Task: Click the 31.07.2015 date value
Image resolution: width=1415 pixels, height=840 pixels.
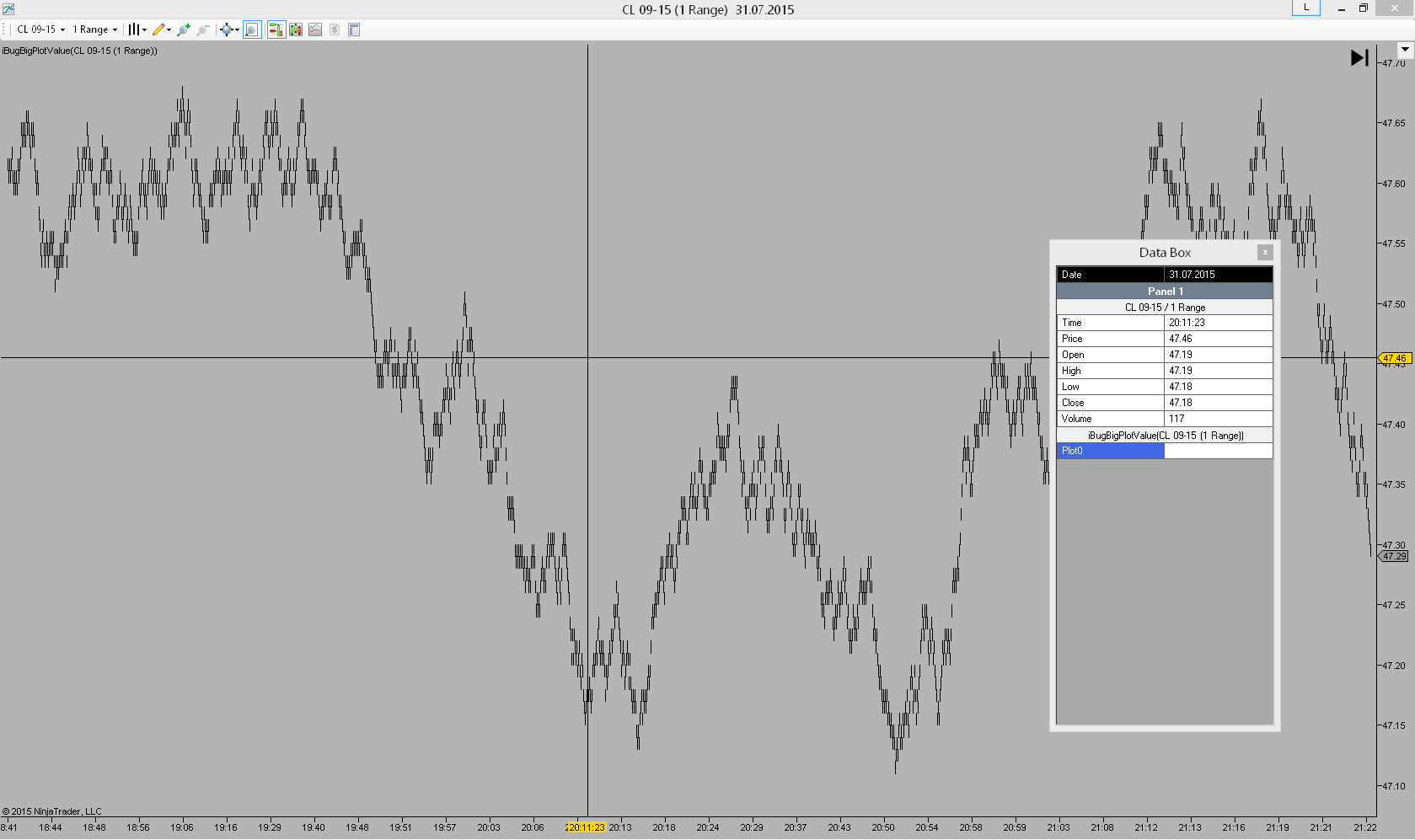Action: pyautogui.click(x=1192, y=275)
